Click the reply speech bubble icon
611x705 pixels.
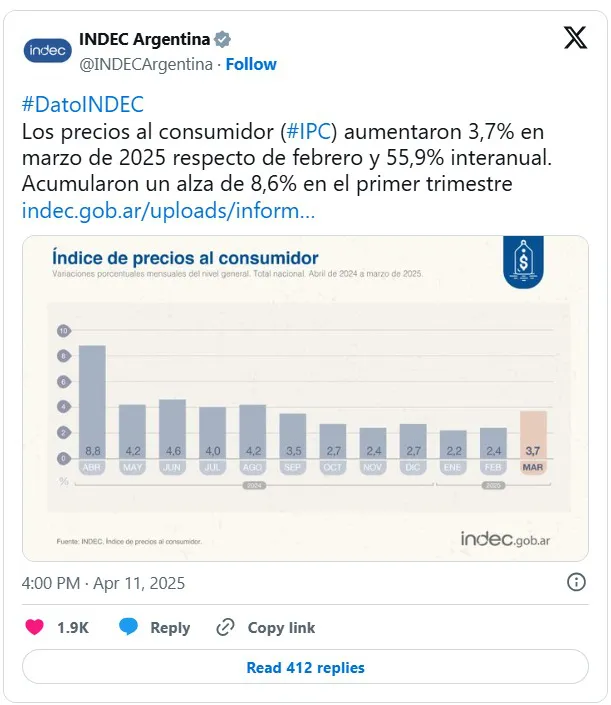tap(128, 627)
